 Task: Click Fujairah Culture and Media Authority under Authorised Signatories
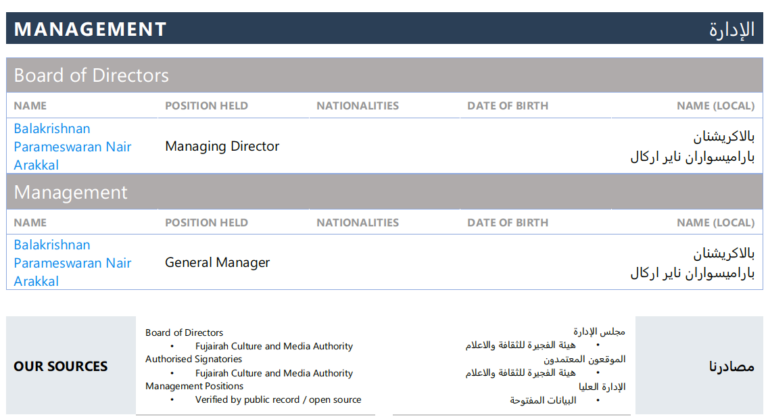273,373
